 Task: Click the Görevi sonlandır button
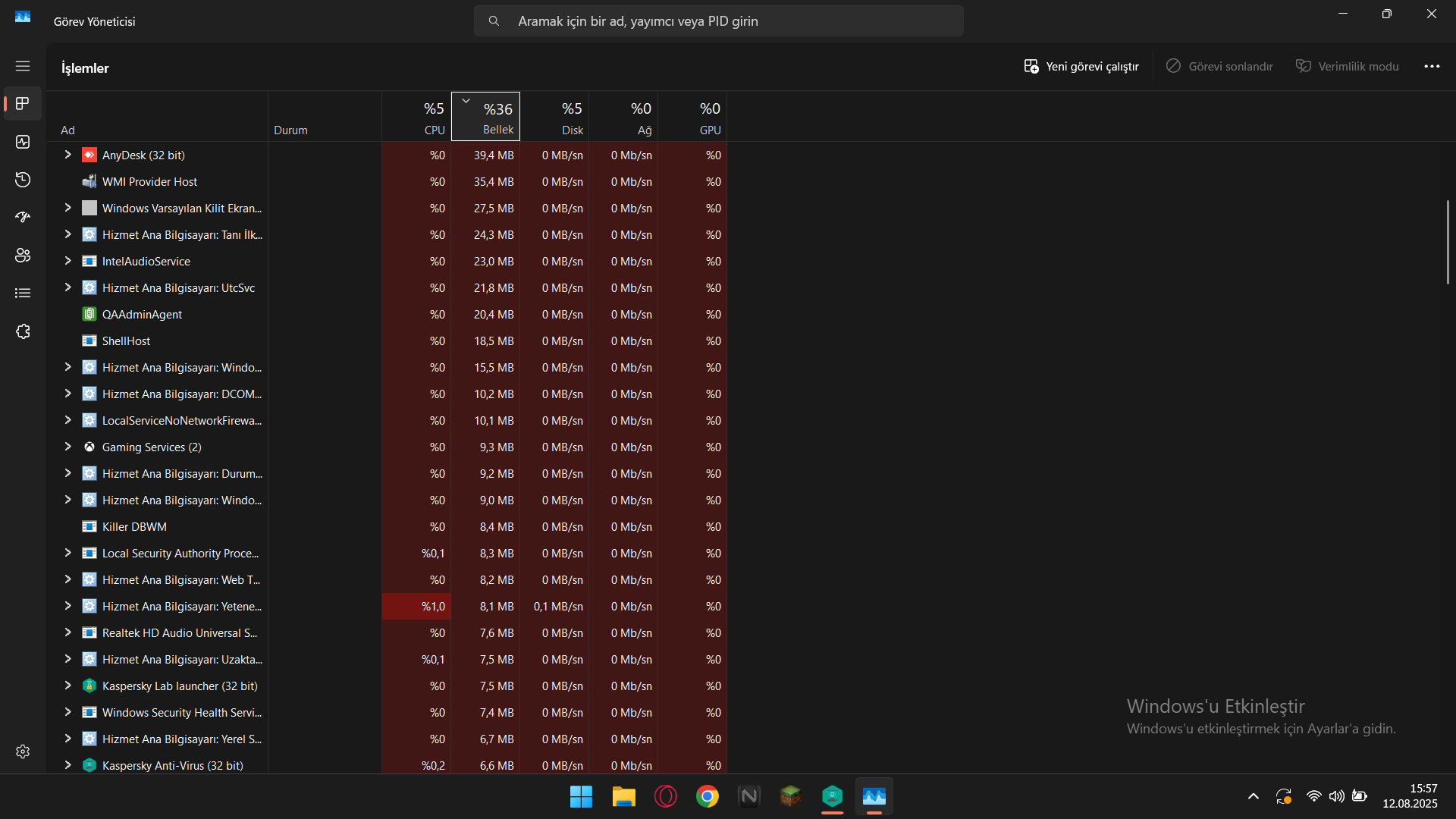click(x=1219, y=67)
